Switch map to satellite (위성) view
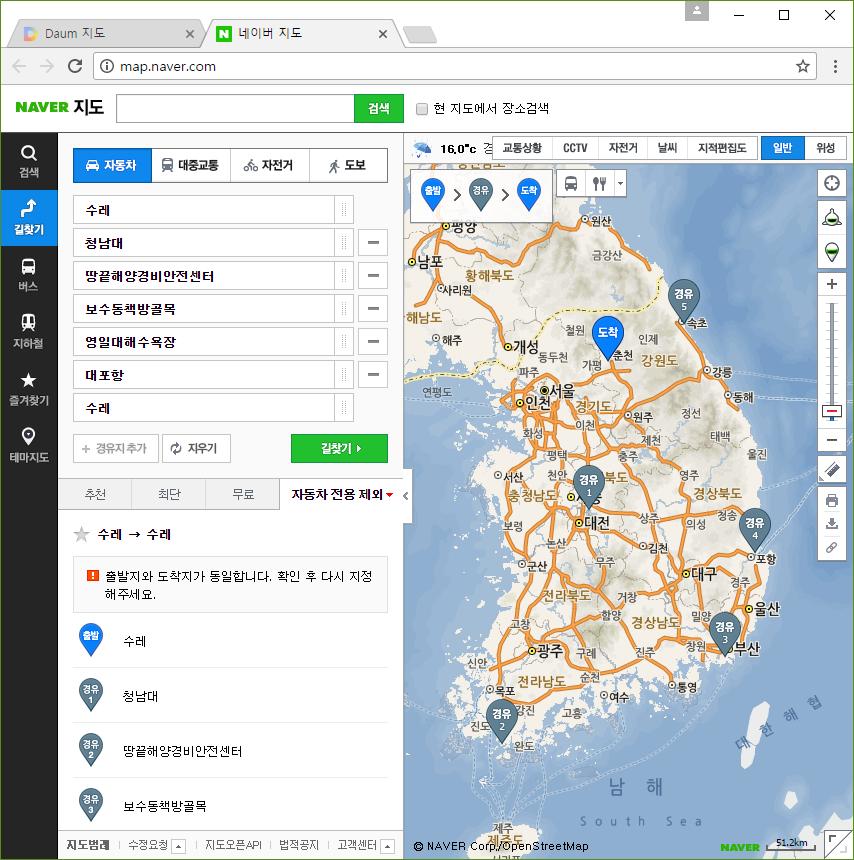Viewport: 854px width, 860px height. (825, 148)
